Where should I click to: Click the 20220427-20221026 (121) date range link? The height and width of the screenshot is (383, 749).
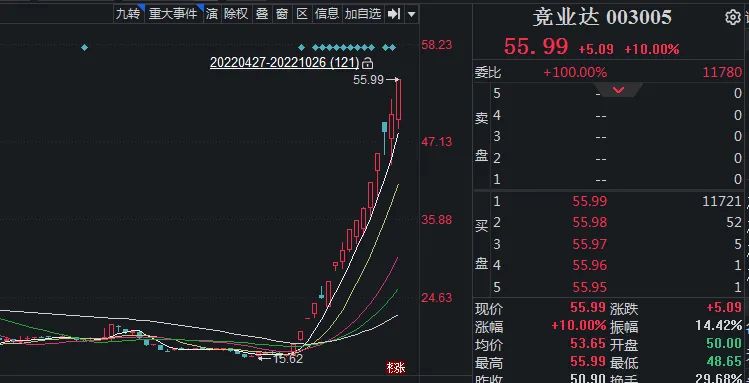pos(285,63)
